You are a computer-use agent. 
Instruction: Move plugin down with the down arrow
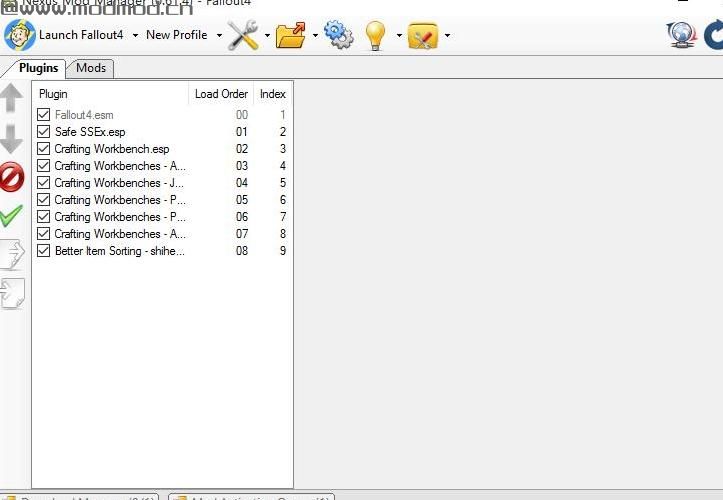(x=12, y=138)
